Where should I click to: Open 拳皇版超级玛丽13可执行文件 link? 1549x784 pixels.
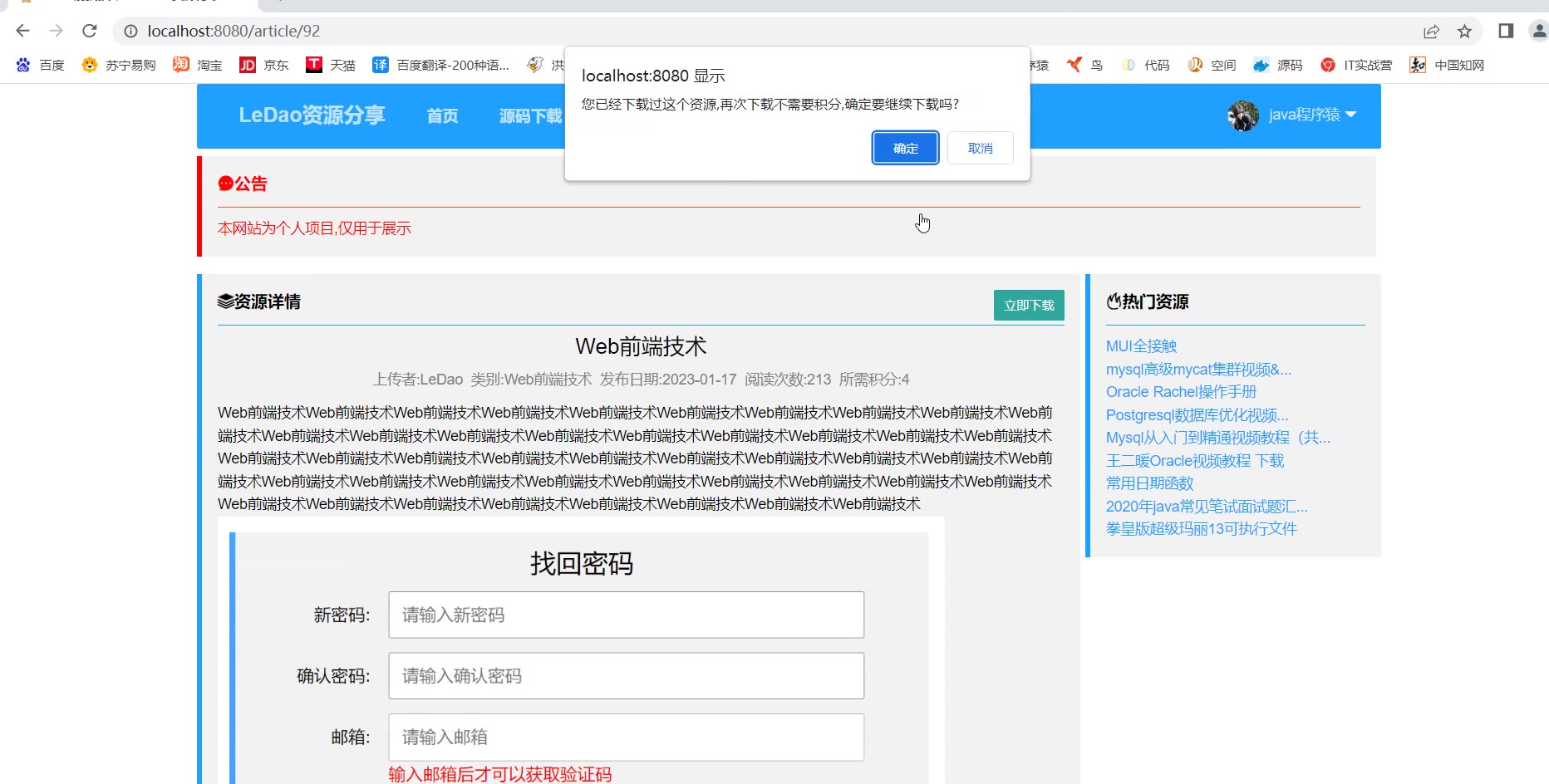(1201, 528)
